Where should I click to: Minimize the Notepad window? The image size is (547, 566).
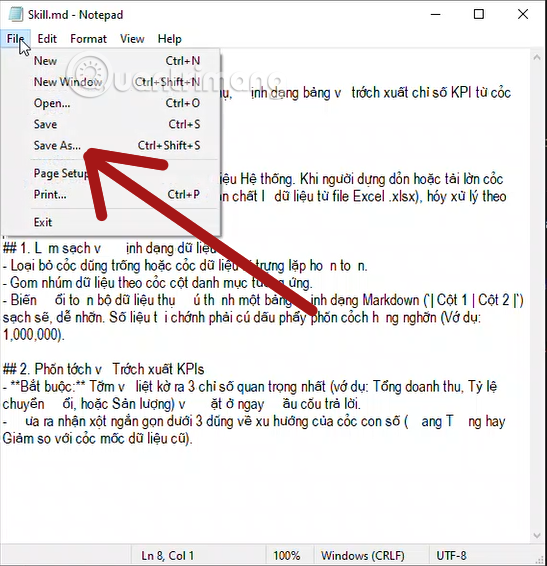(436, 14)
